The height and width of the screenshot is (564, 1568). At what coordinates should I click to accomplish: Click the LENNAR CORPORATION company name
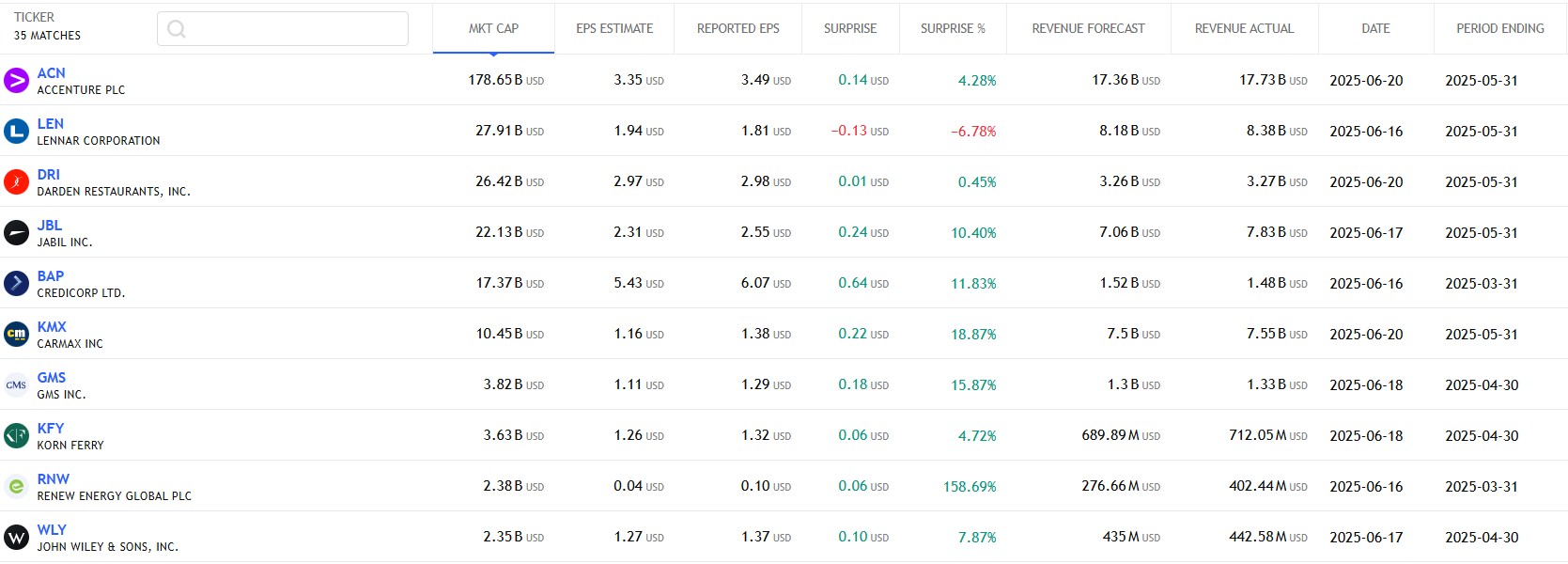tap(99, 141)
